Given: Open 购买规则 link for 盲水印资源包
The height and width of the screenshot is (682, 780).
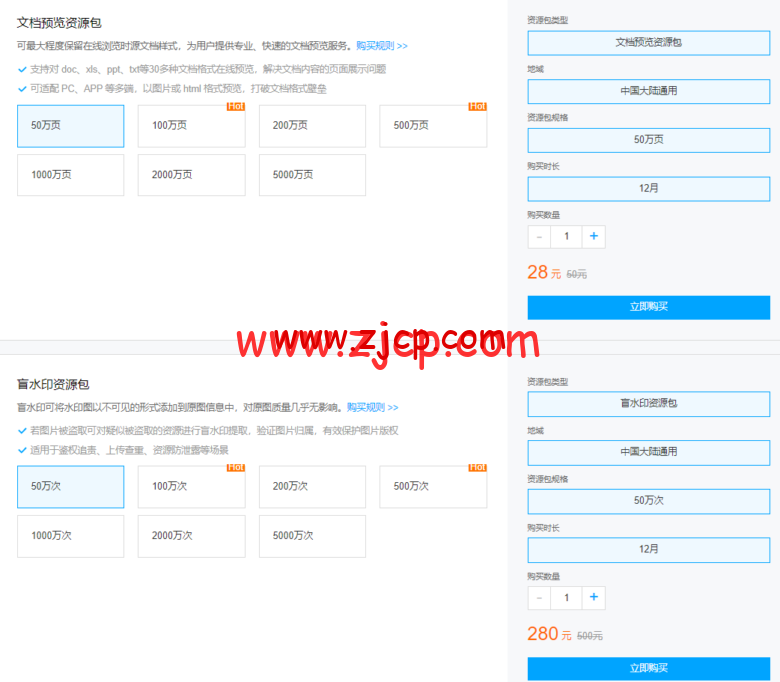Looking at the screenshot, I should 373,407.
